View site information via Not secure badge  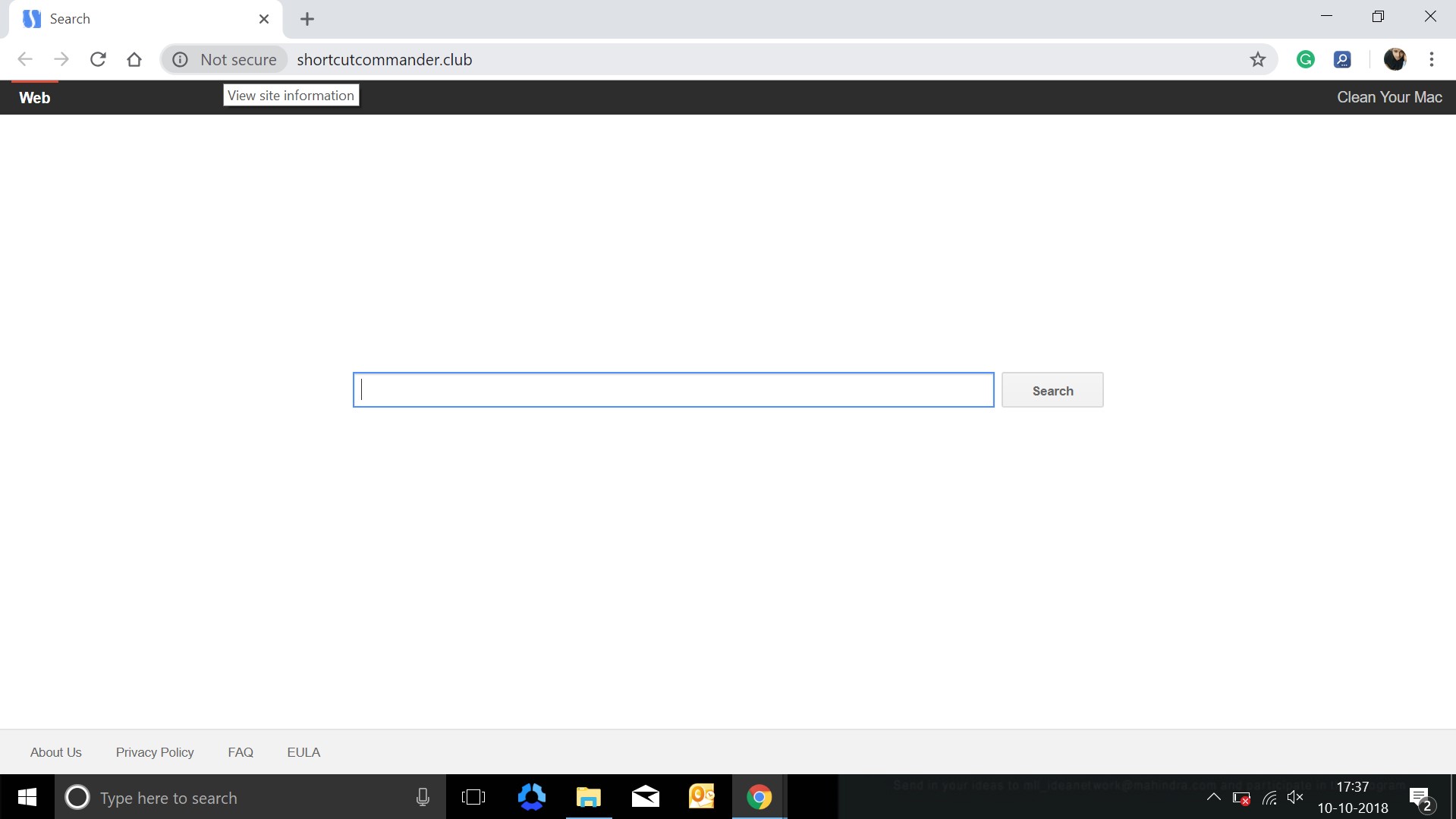pos(225,59)
